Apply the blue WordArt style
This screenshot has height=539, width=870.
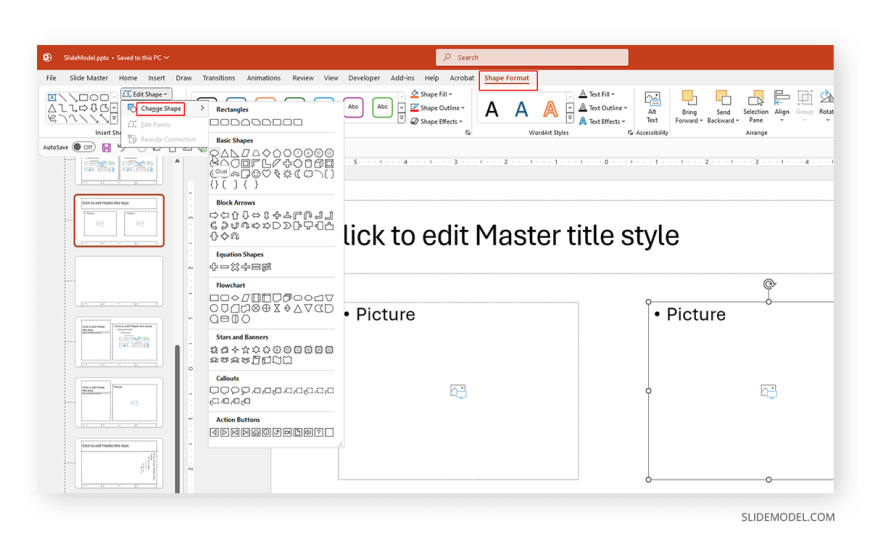521,109
